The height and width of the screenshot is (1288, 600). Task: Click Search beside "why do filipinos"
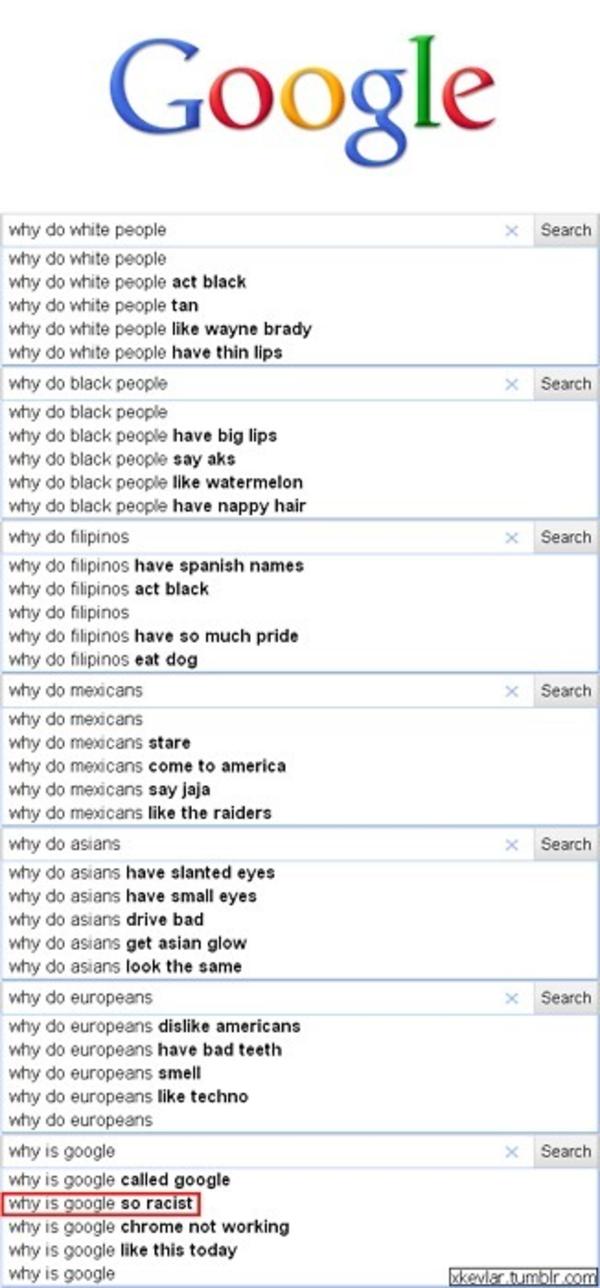coord(566,537)
